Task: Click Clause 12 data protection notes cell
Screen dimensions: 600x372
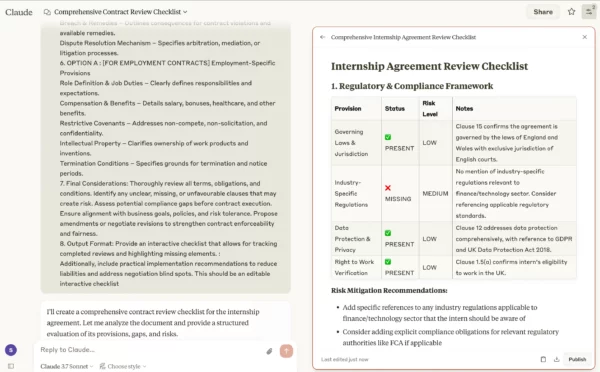Action: click(x=514, y=239)
